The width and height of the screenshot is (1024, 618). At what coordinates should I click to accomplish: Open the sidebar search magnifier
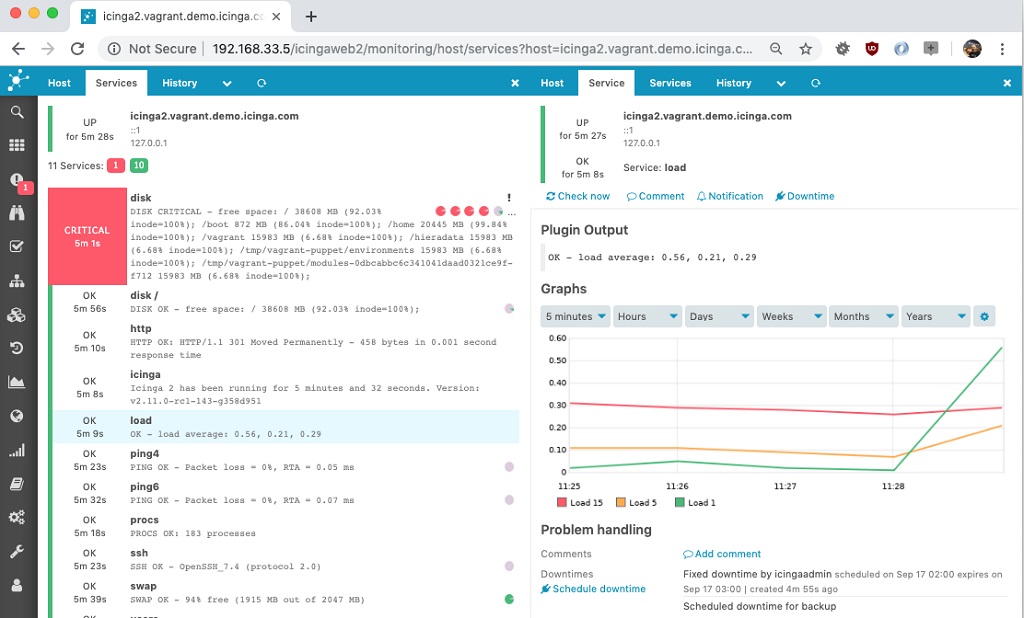[x=17, y=112]
